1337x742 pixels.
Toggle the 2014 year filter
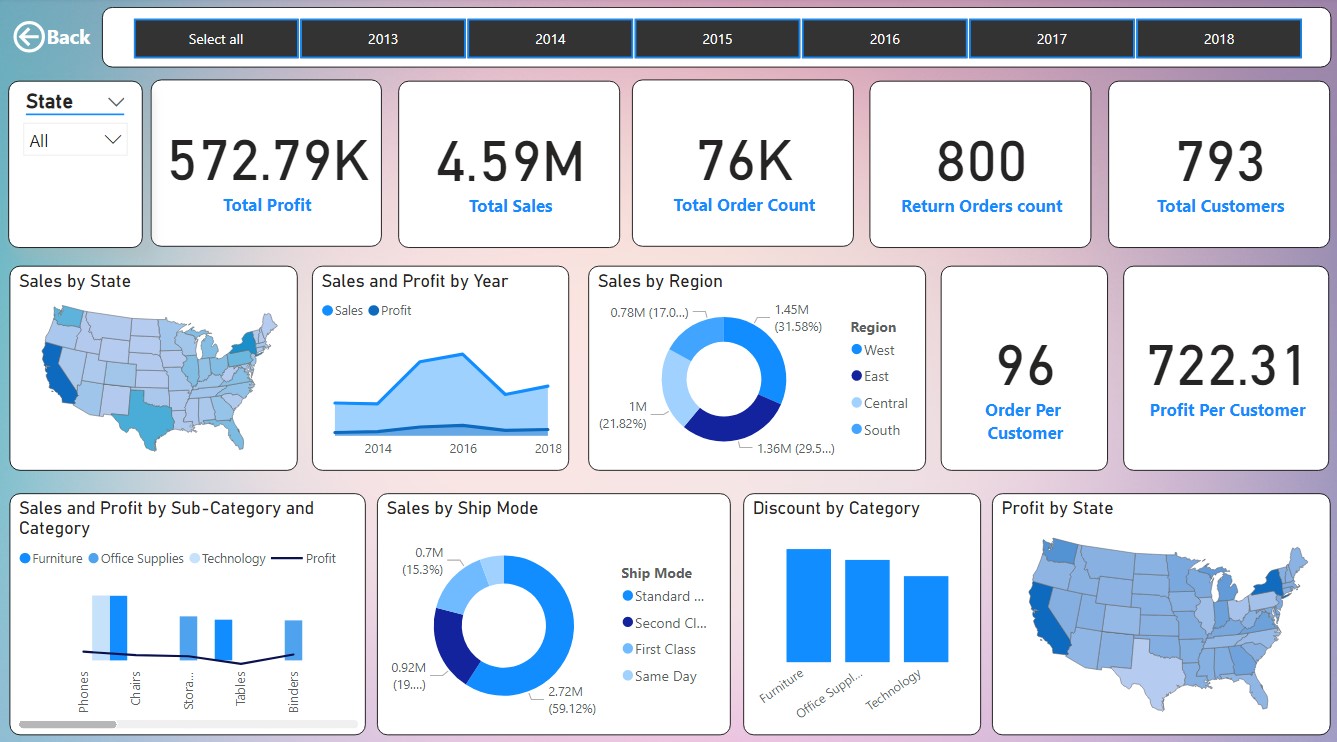[x=550, y=39]
